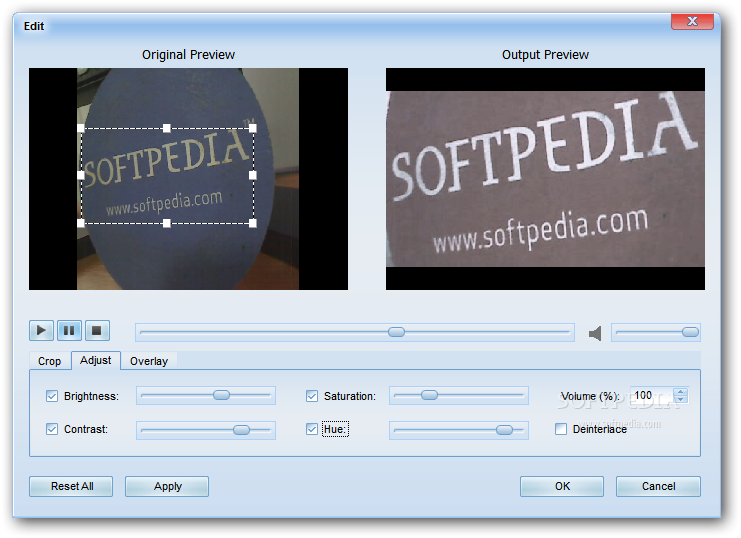The width and height of the screenshot is (741, 538).
Task: Click the Saturation slider handle
Action: tap(429, 395)
